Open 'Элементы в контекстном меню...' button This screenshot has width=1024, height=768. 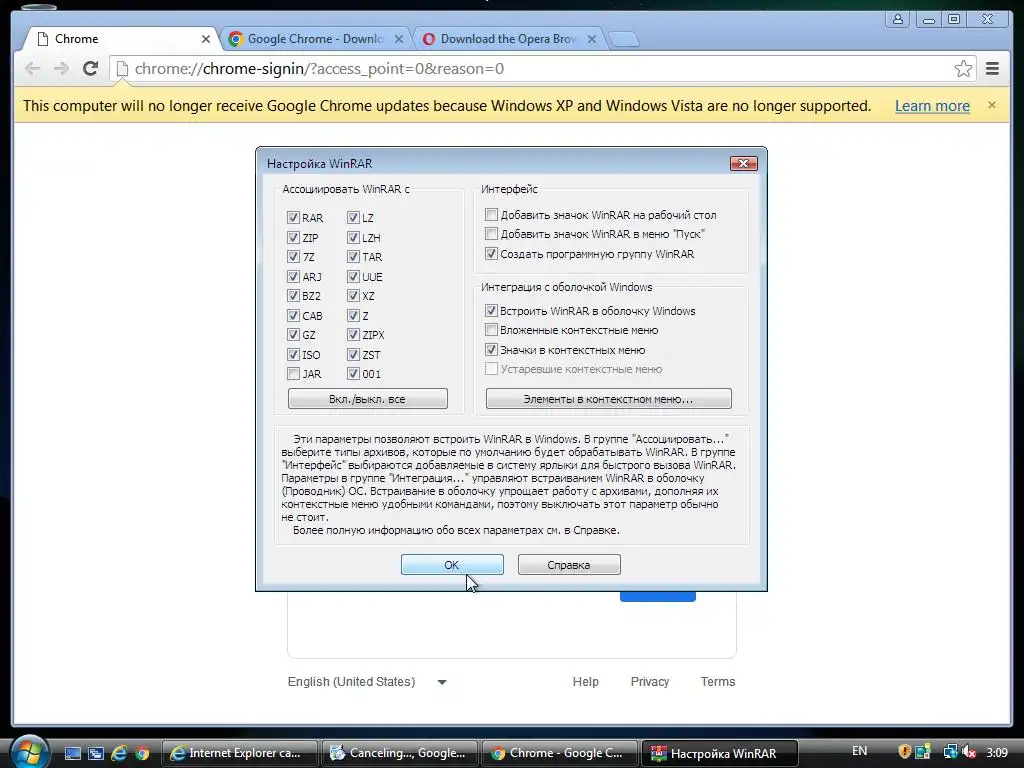(x=609, y=399)
